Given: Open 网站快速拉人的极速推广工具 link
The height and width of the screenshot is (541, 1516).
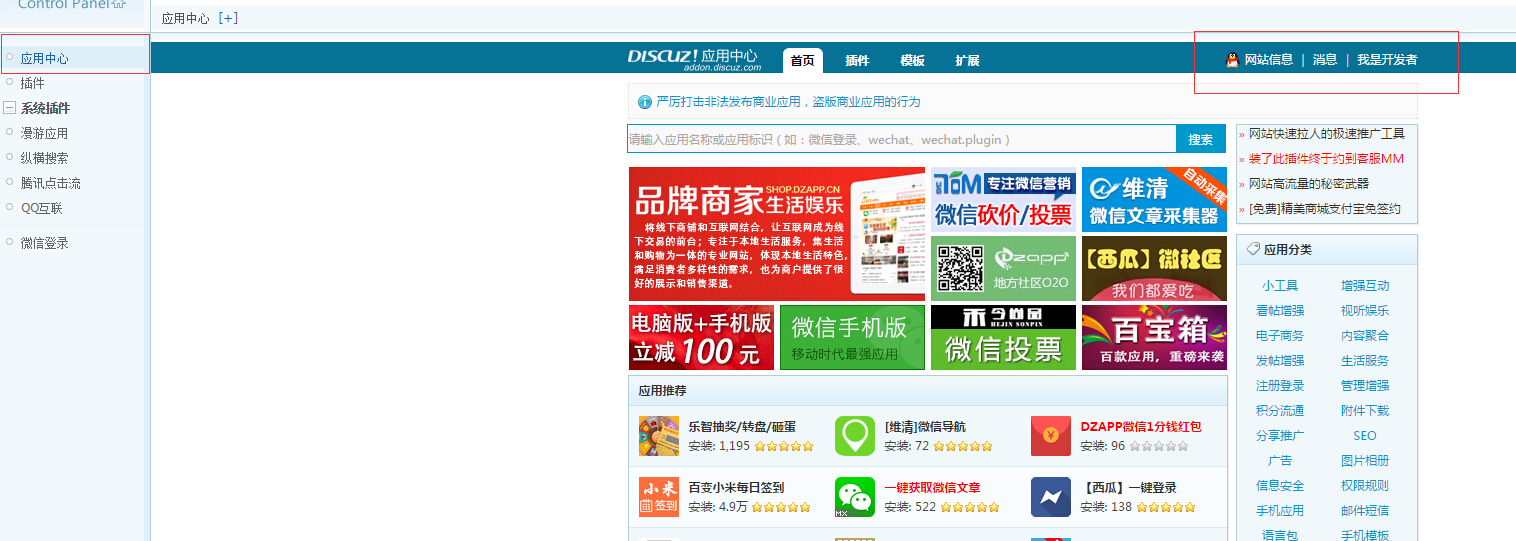Looking at the screenshot, I should (x=1326, y=134).
